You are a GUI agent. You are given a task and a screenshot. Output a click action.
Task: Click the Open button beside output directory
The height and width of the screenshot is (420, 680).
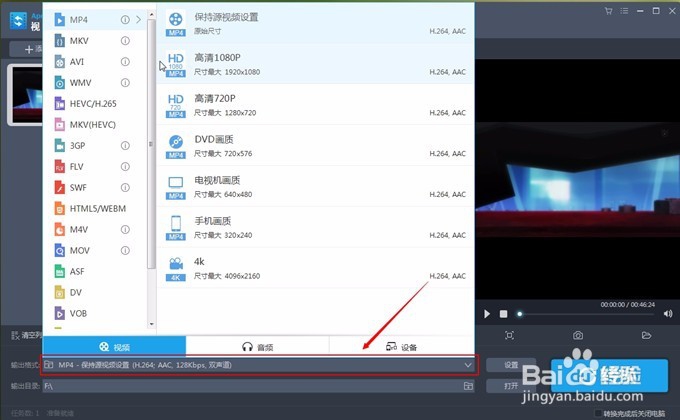click(510, 386)
